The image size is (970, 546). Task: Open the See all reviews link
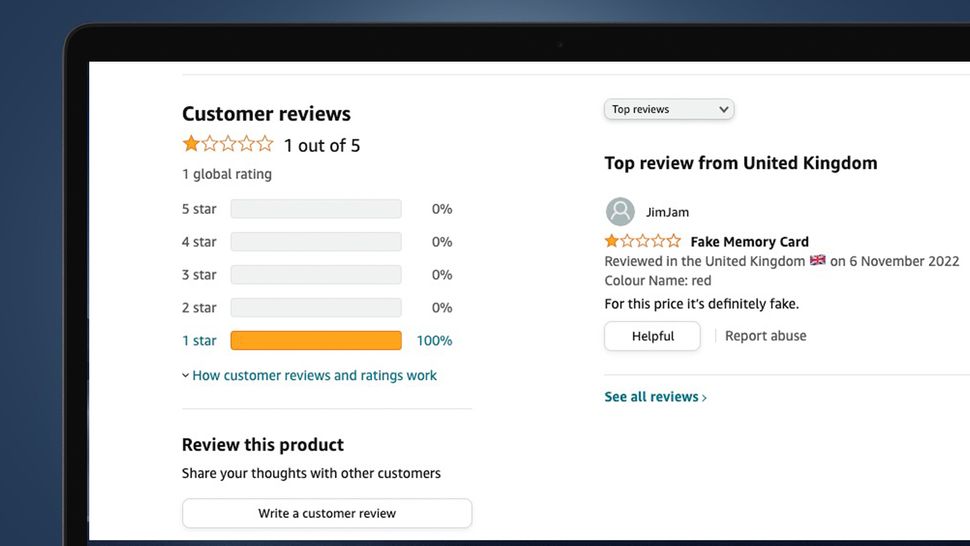coord(651,397)
